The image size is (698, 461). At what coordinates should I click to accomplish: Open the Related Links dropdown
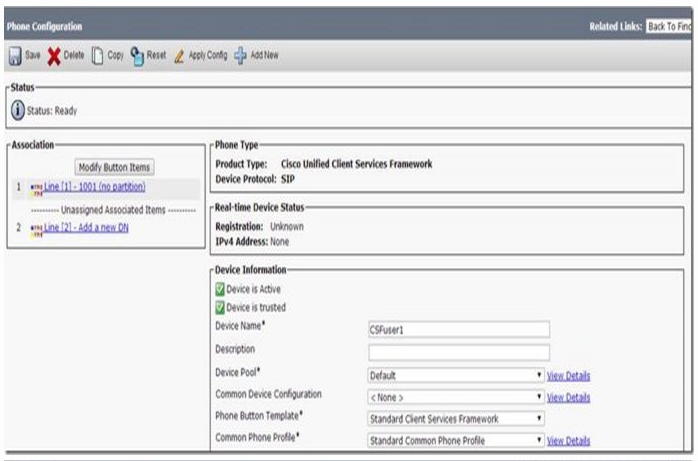coord(669,27)
